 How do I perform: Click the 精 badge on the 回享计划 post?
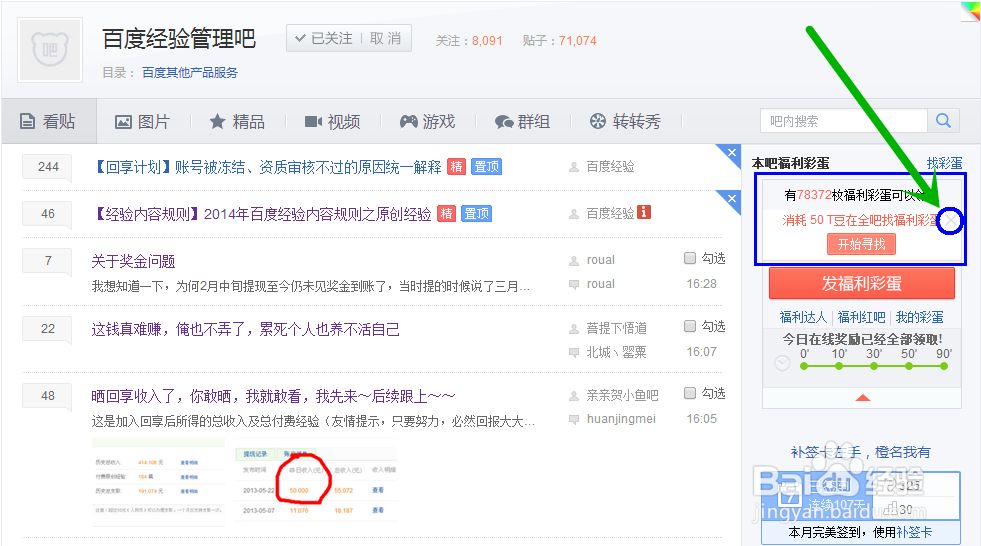click(x=457, y=167)
